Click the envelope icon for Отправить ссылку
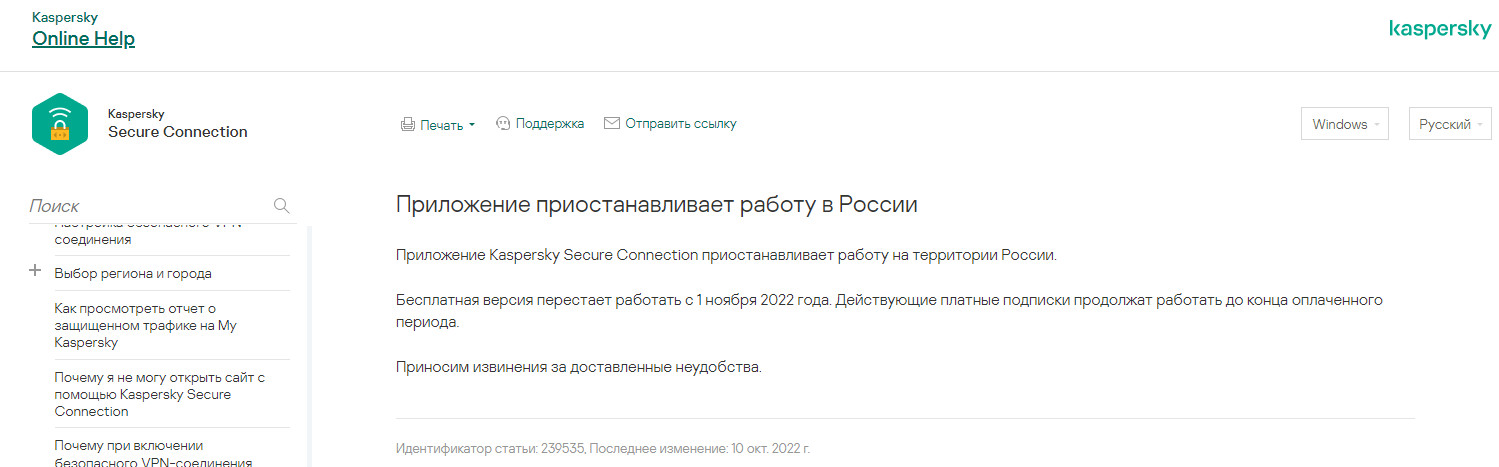Image resolution: width=1499 pixels, height=467 pixels. (x=612, y=124)
